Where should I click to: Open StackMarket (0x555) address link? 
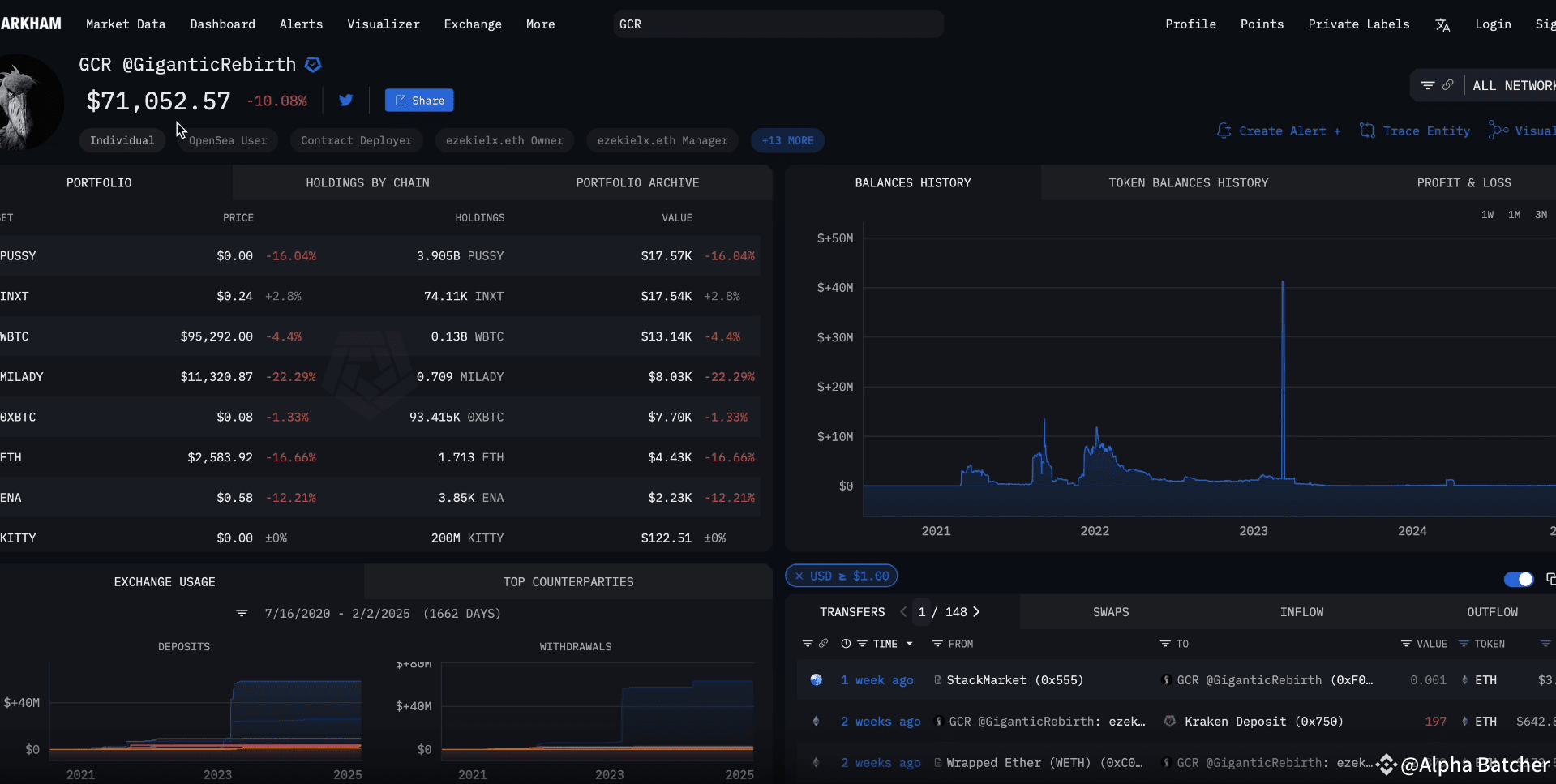pos(1015,680)
